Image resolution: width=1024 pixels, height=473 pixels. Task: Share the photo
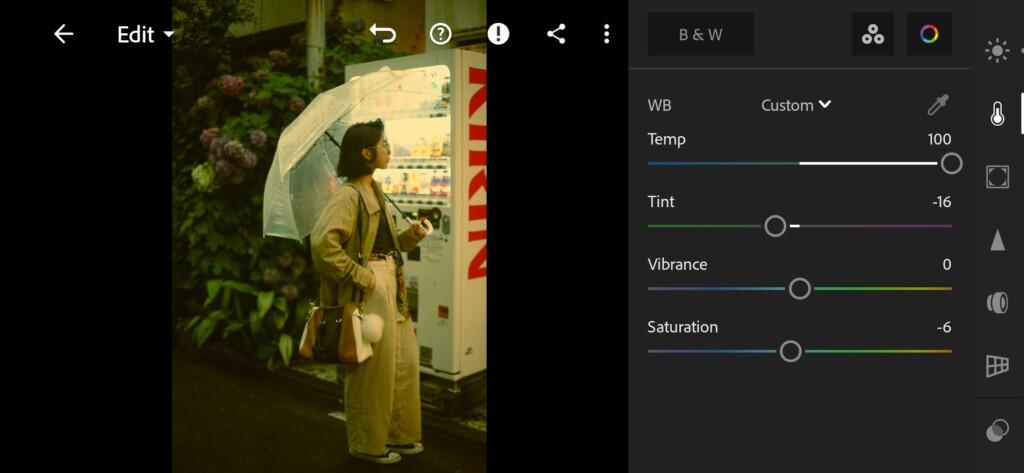click(x=556, y=34)
